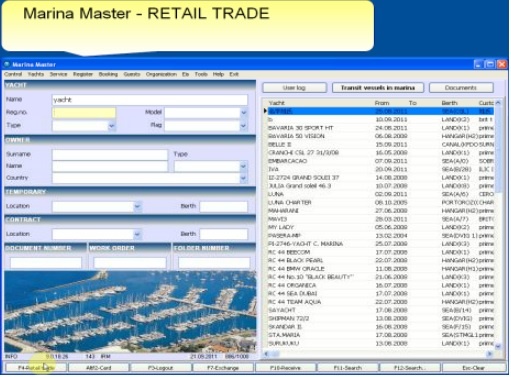This screenshot has width=511, height=377.
Task: Select the RC 44 SEA DUBAI row
Action: pyautogui.click(x=380, y=294)
